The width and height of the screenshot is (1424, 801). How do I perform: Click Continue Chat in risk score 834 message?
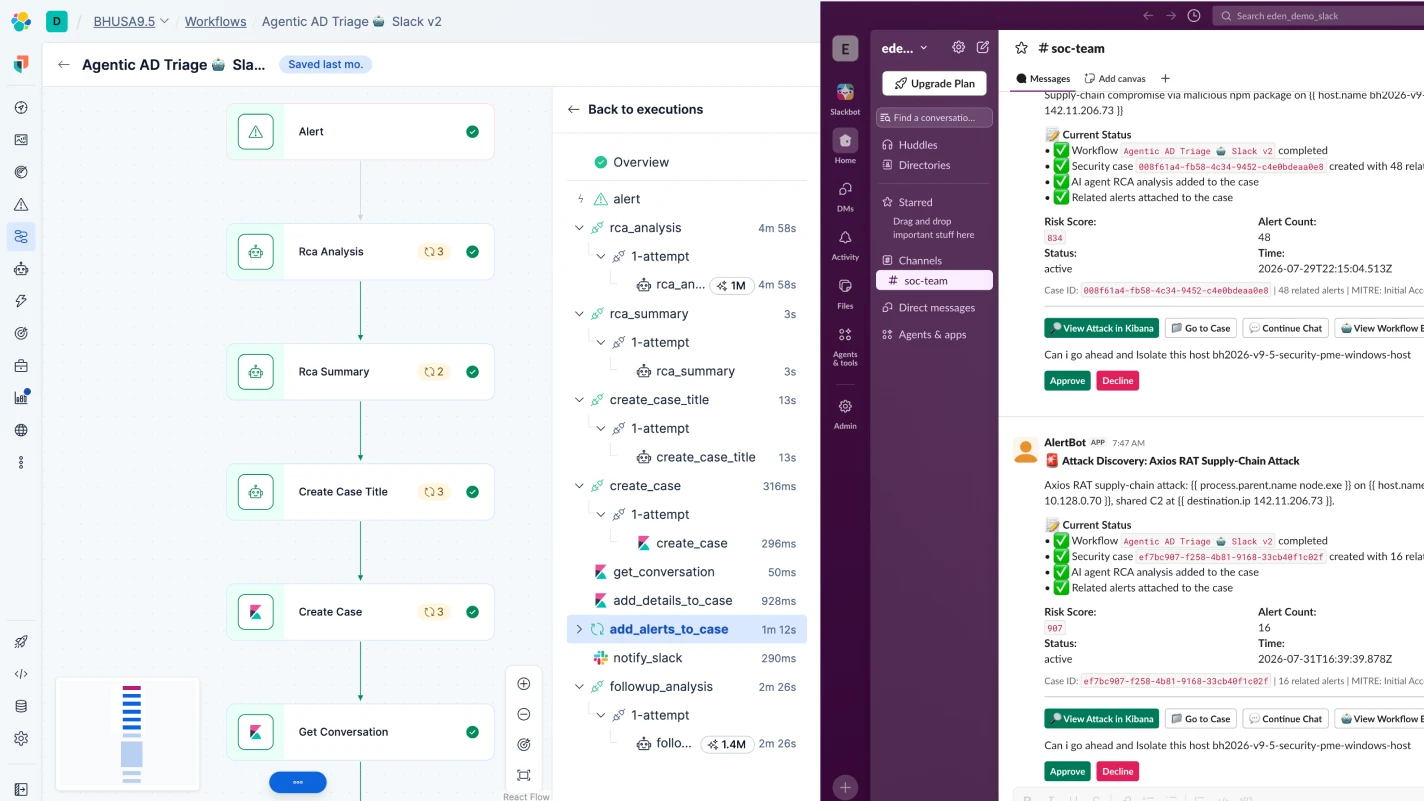coord(1284,328)
